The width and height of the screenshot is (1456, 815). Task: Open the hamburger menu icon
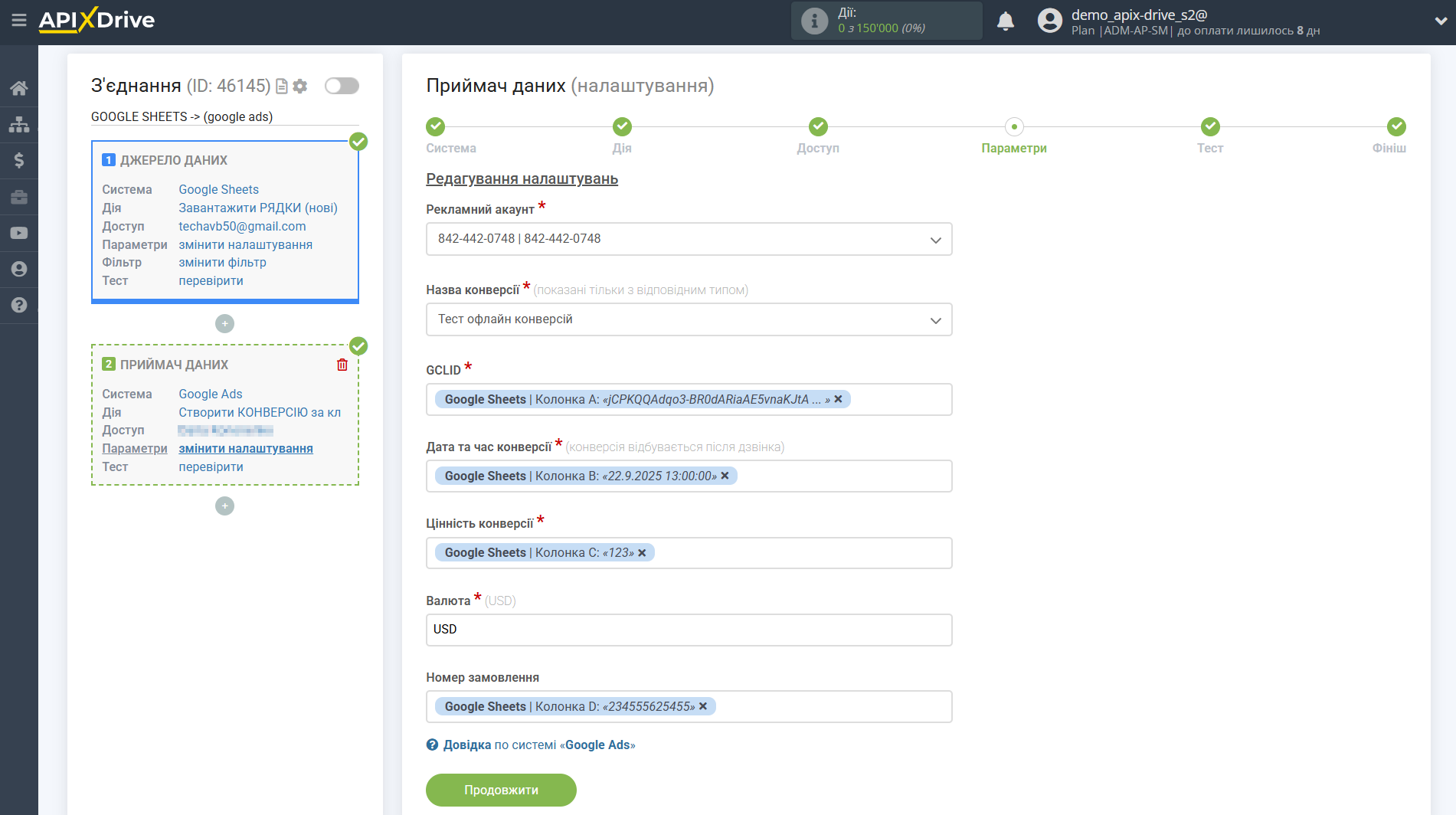click(18, 21)
